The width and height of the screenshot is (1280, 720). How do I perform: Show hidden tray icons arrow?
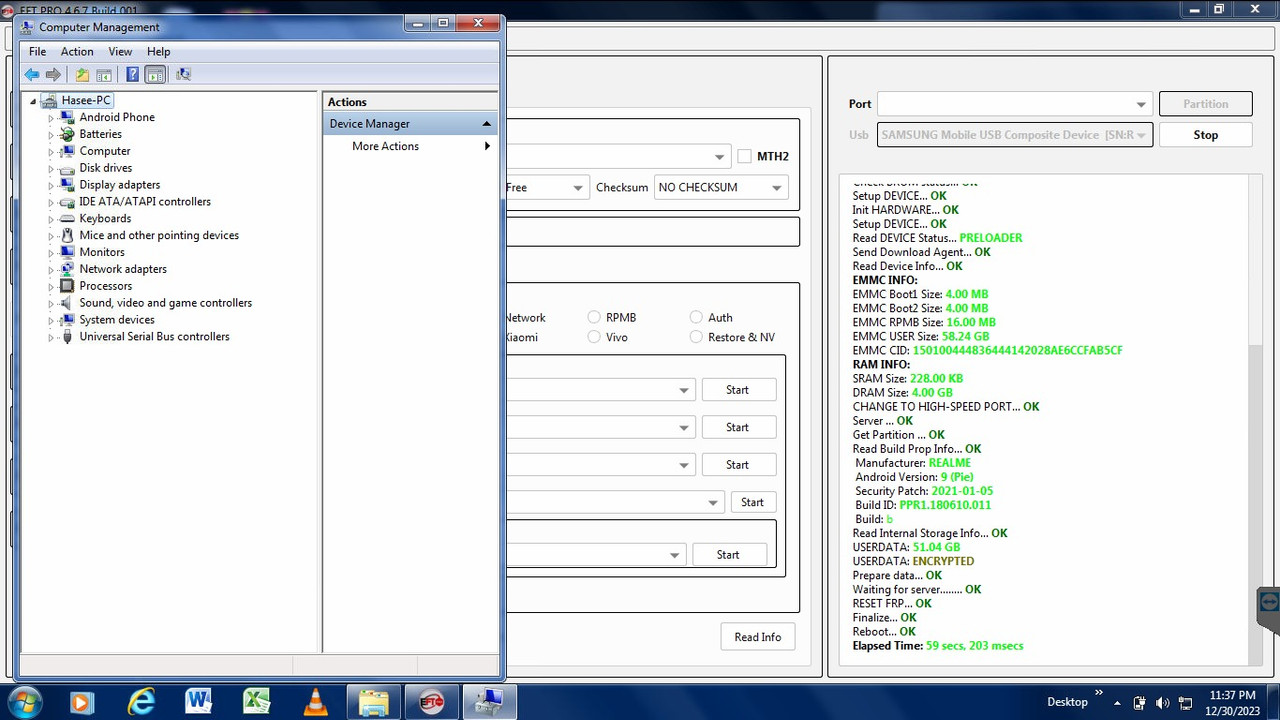(1115, 703)
